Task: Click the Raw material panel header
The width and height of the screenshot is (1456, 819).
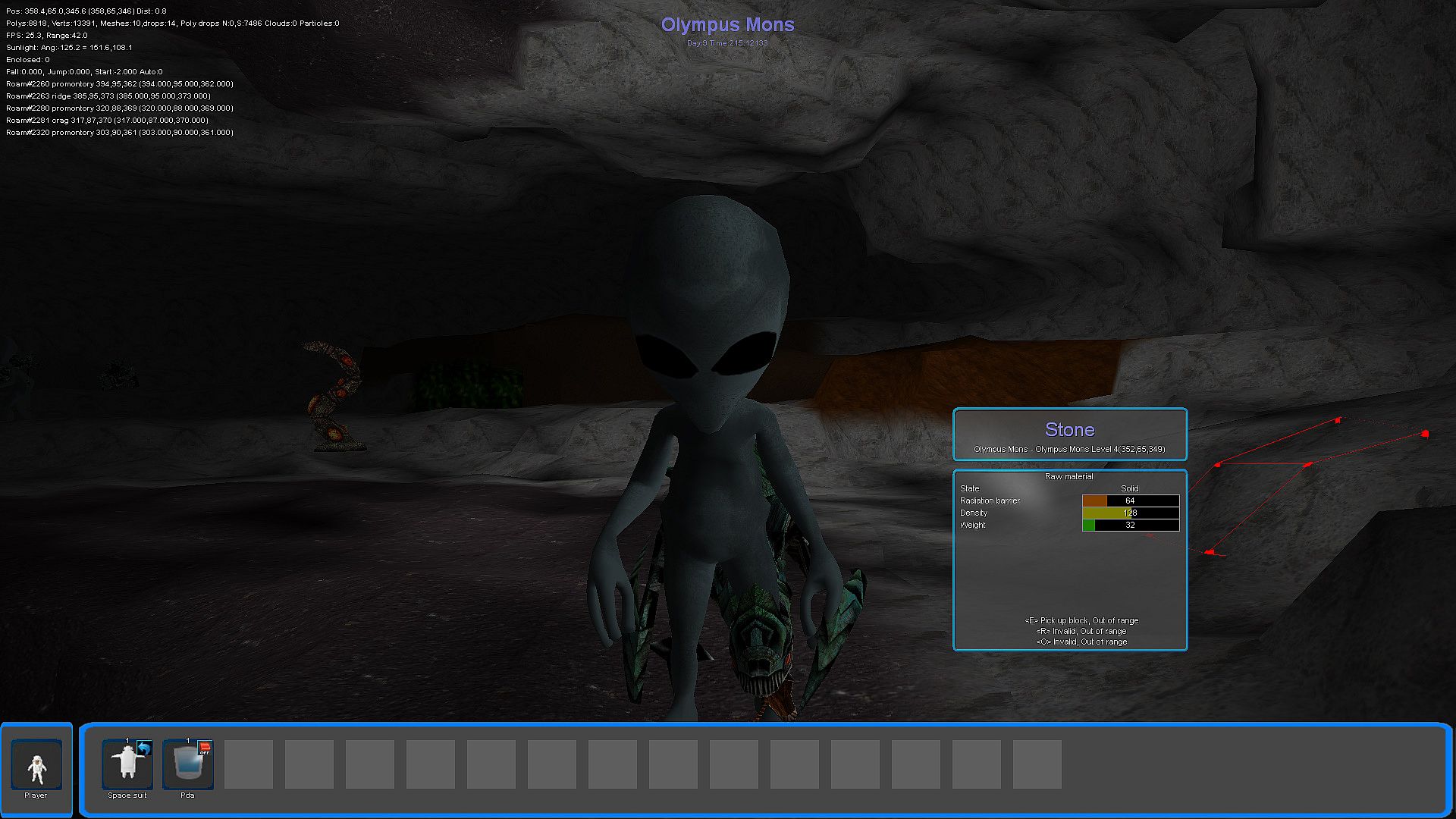Action: (1068, 476)
